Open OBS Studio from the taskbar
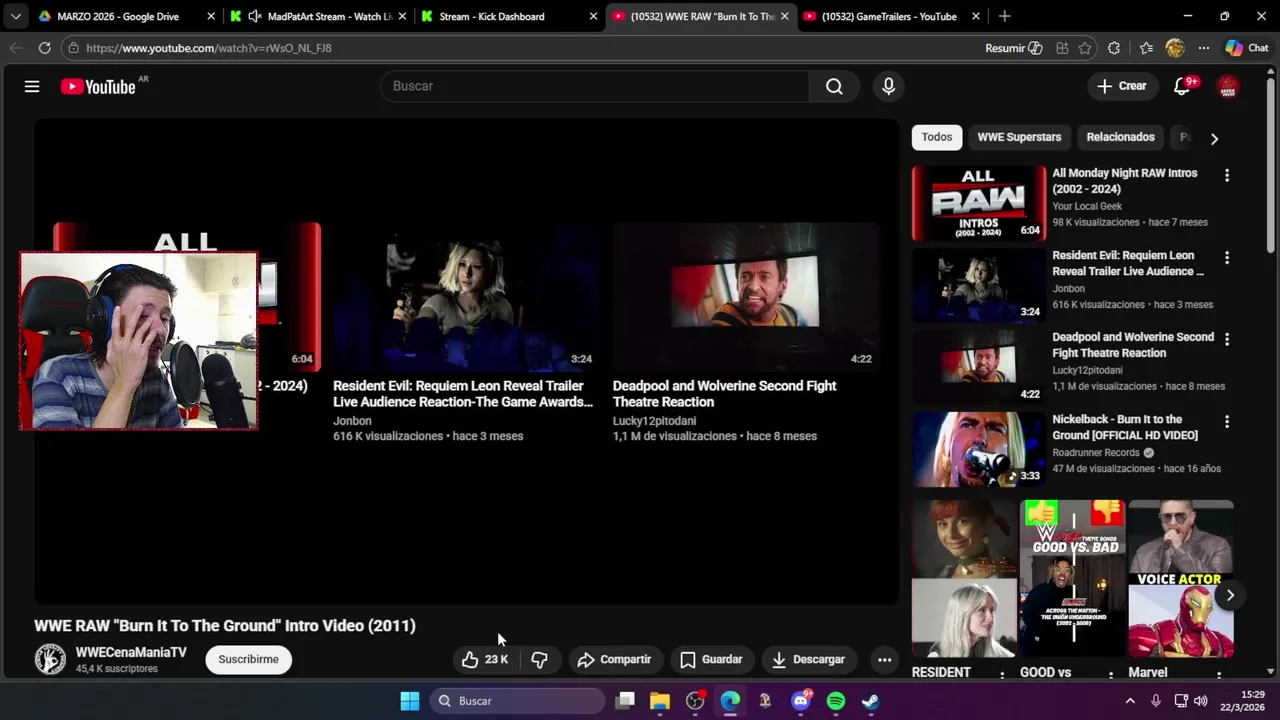 point(695,701)
